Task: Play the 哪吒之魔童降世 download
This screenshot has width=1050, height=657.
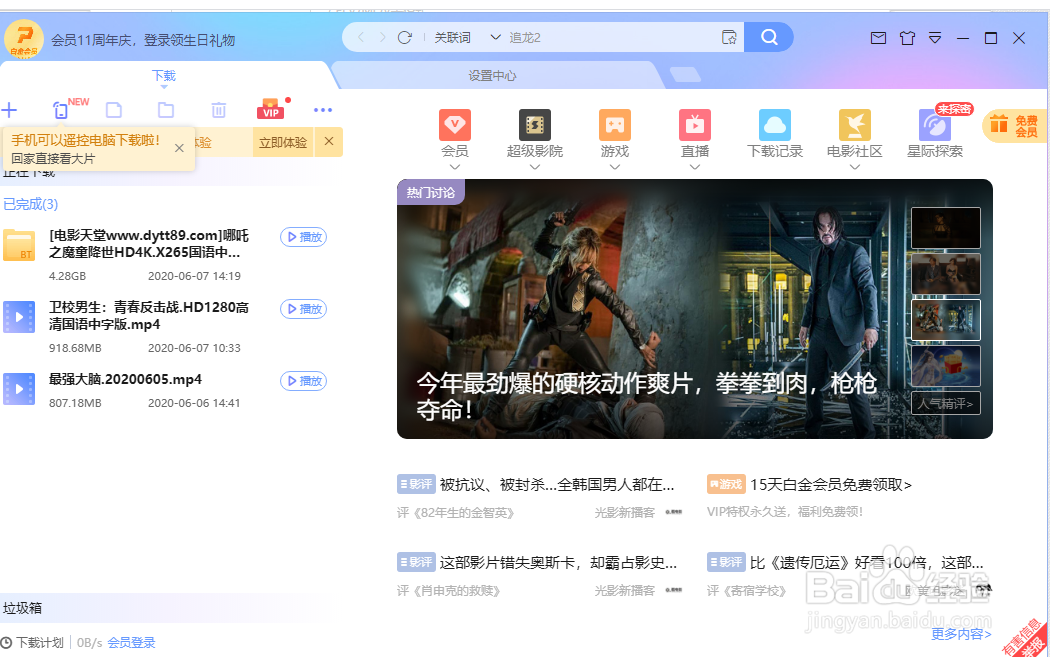Action: (x=303, y=237)
